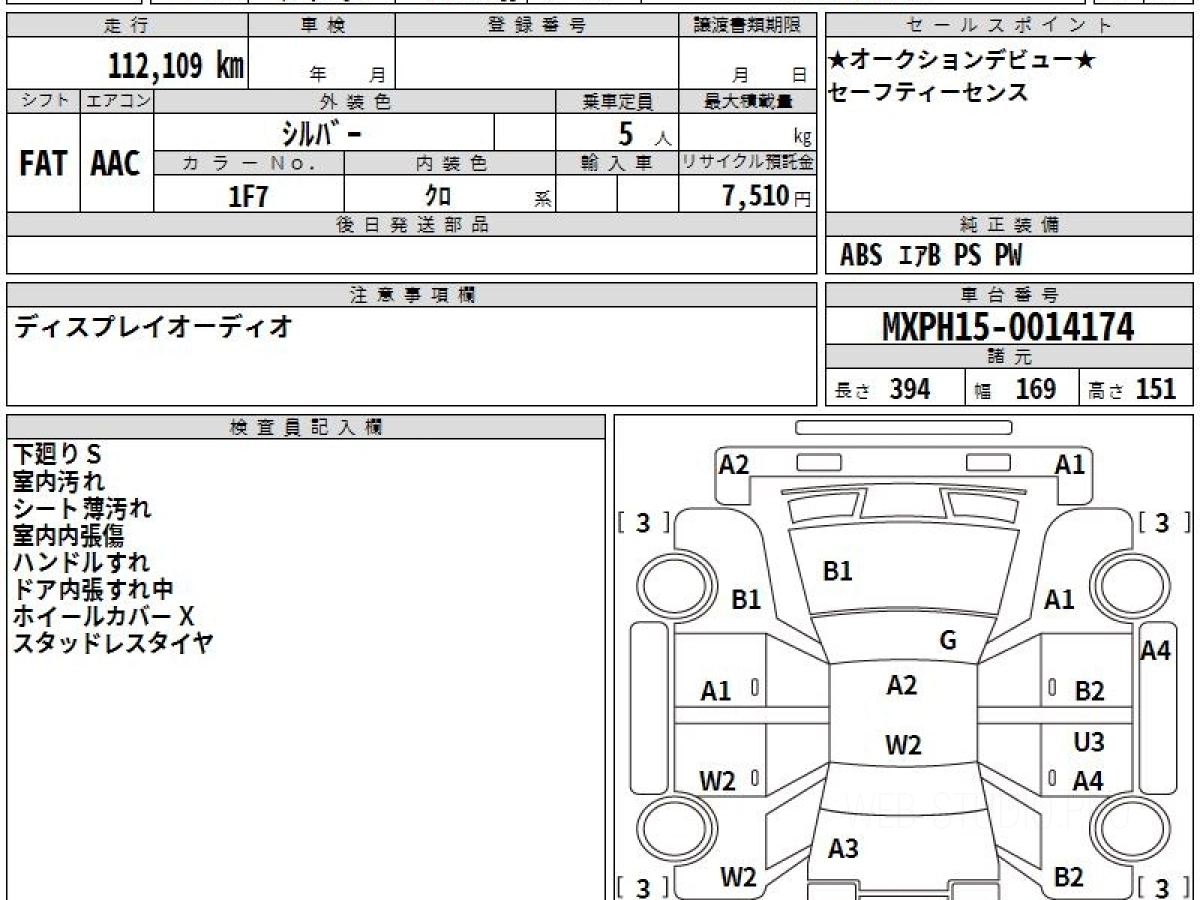Select the セーフティーセンス sales point line
The width and height of the screenshot is (1200, 900).
click(x=928, y=92)
